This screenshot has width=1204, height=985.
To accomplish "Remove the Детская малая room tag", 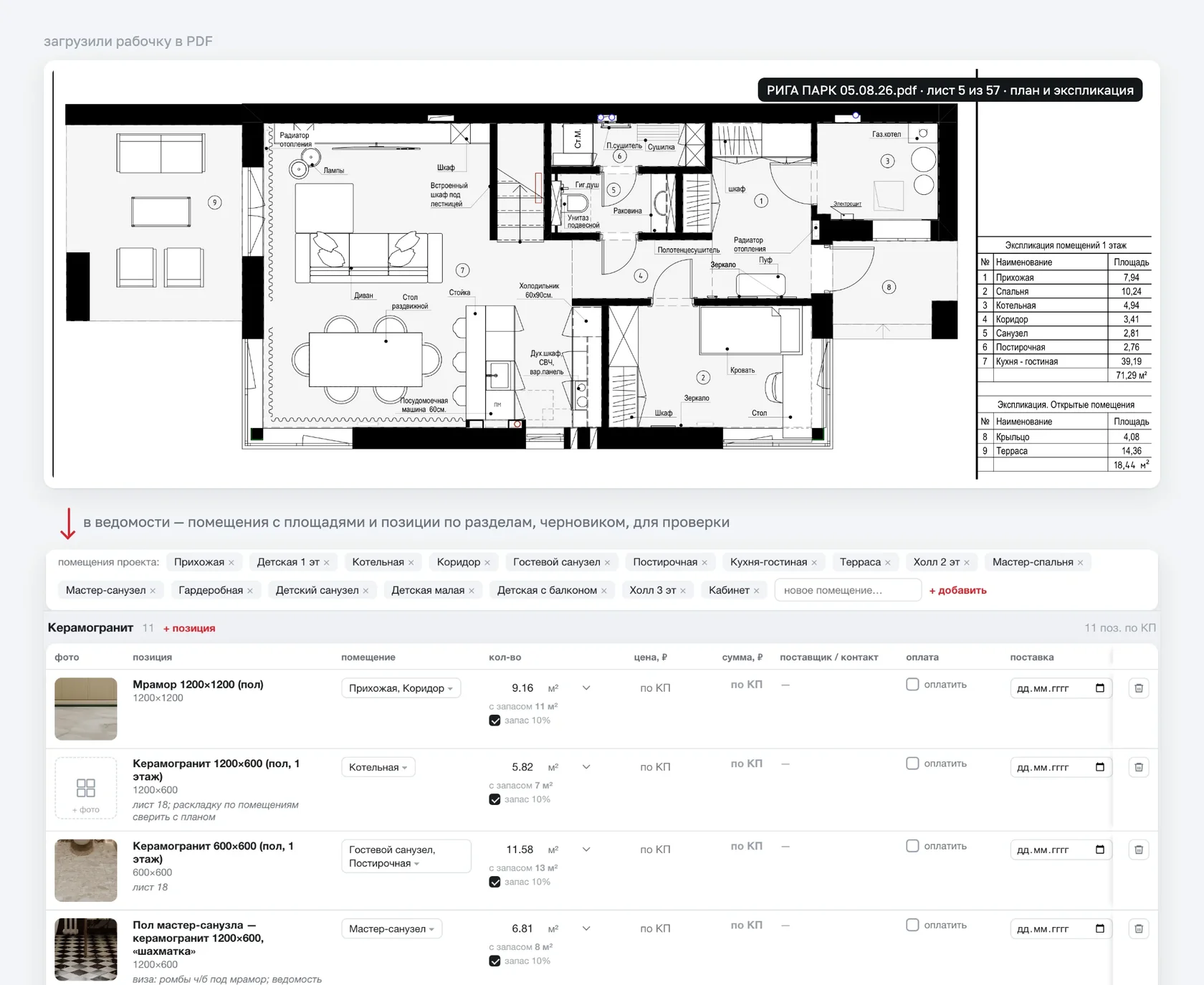I will [x=472, y=591].
